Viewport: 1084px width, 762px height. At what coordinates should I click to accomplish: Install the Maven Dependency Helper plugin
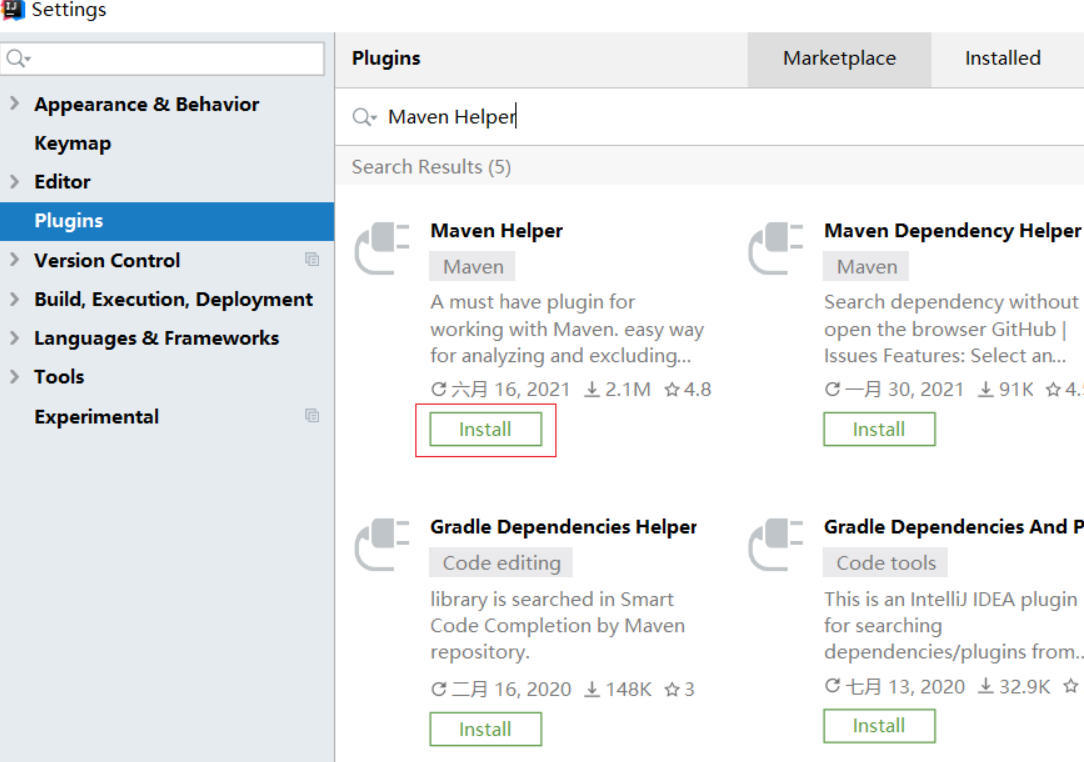tap(879, 429)
